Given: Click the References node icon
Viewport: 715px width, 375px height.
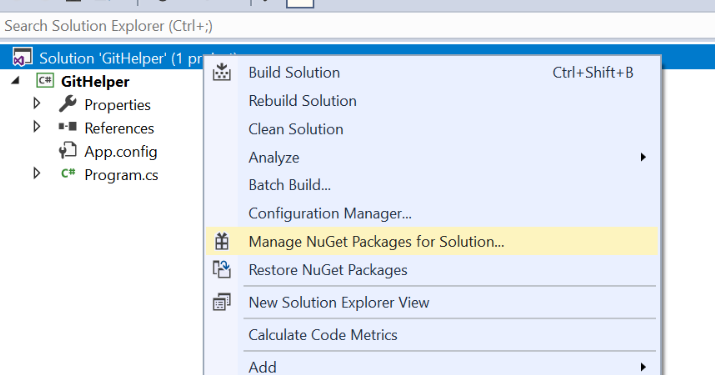Looking at the screenshot, I should (x=67, y=127).
